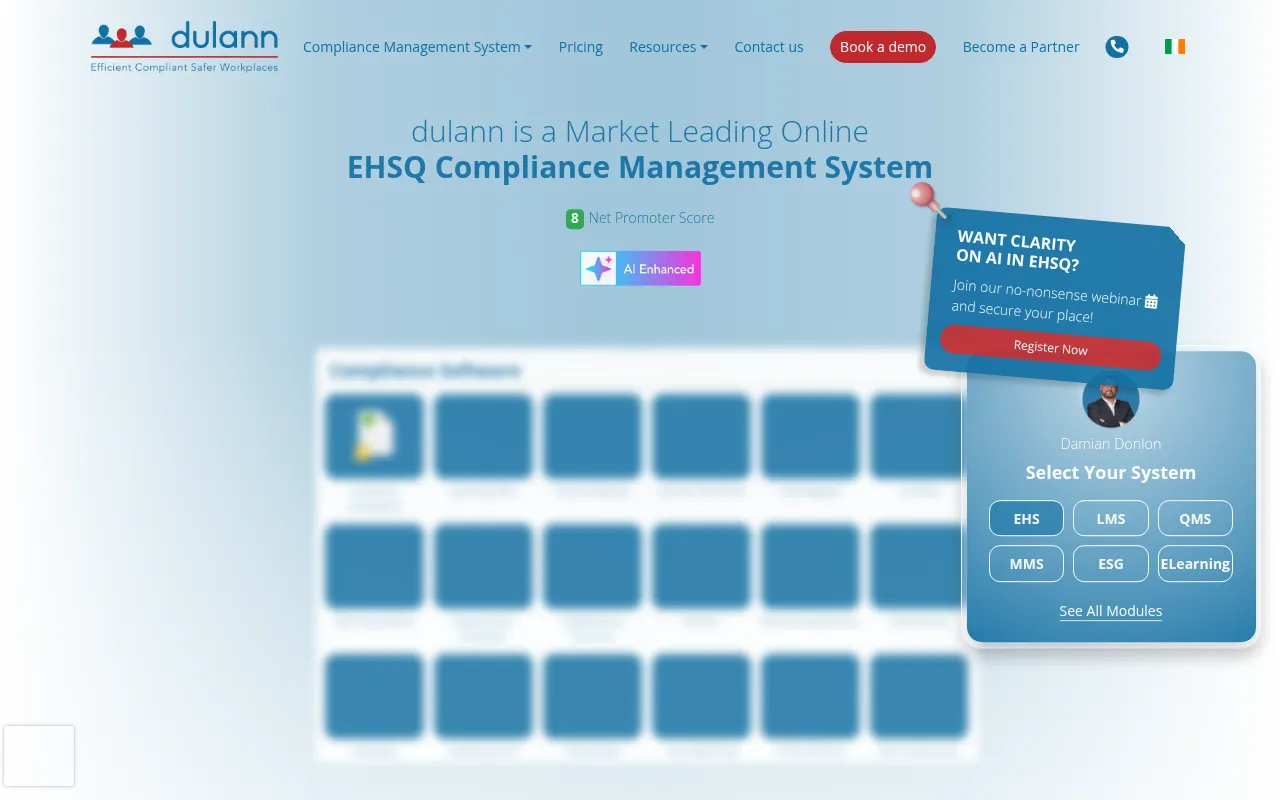Select the EHS system
The height and width of the screenshot is (800, 1280).
tap(1026, 519)
